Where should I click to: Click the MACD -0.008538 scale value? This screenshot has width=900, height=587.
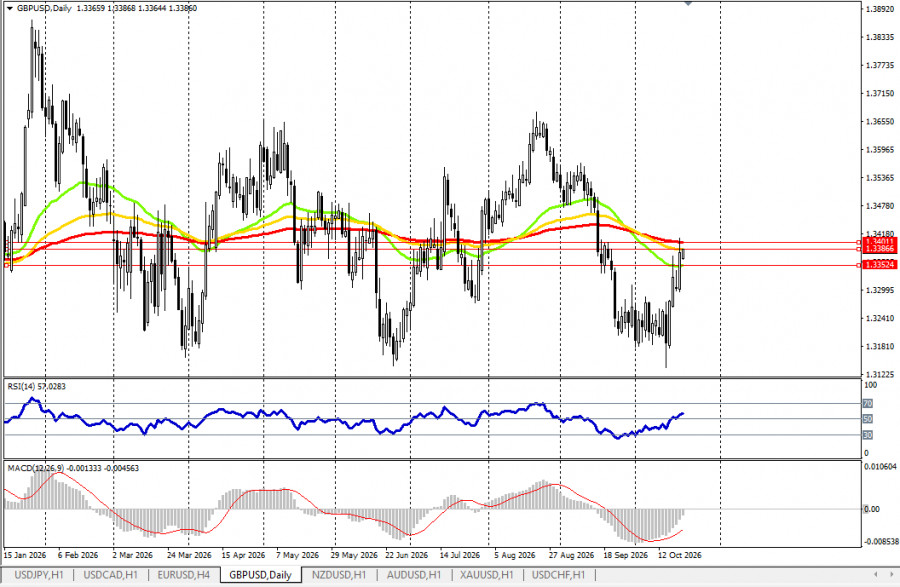(x=880, y=541)
